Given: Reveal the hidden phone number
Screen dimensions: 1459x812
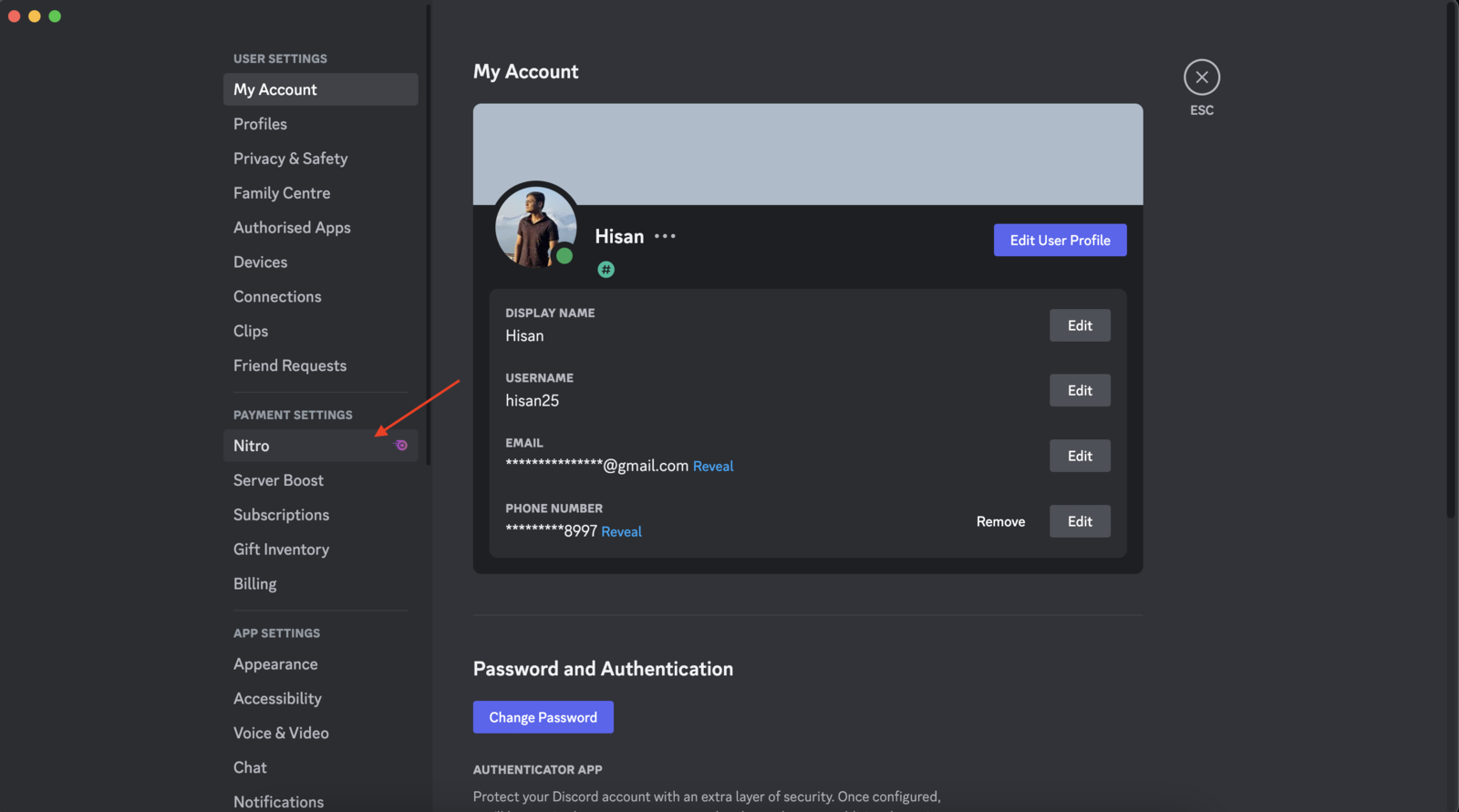Looking at the screenshot, I should point(621,532).
